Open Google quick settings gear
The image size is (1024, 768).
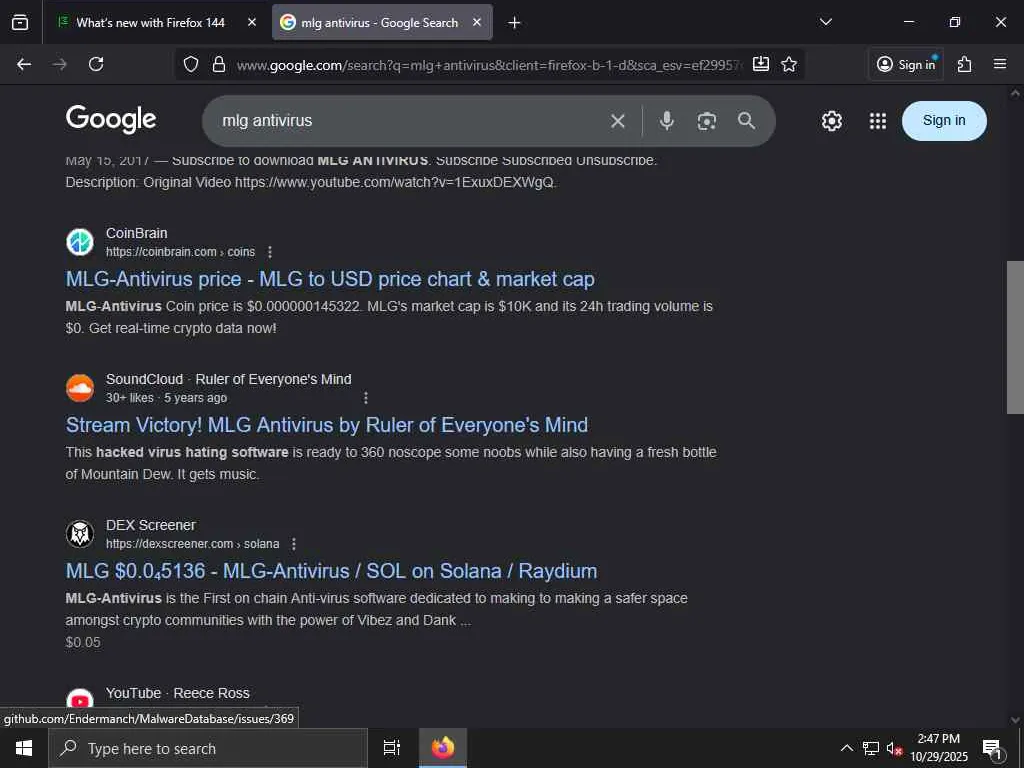coord(831,121)
